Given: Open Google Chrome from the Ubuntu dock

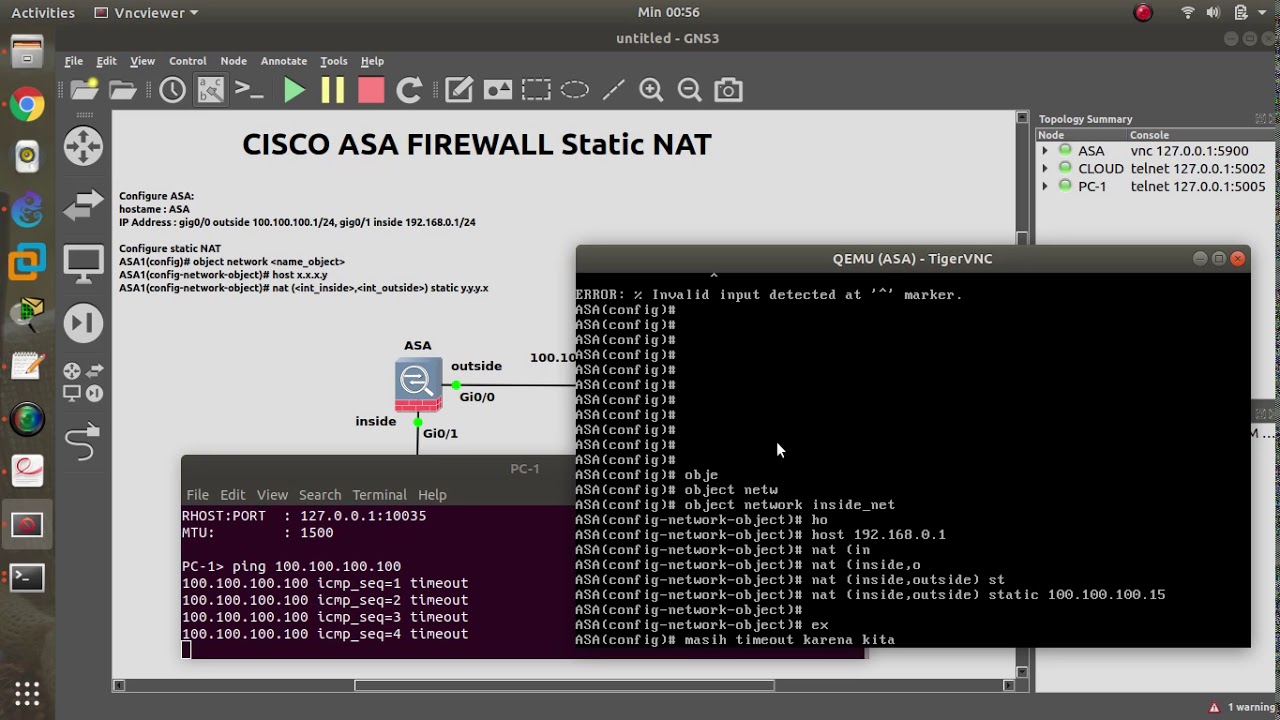Looking at the screenshot, I should tap(27, 104).
